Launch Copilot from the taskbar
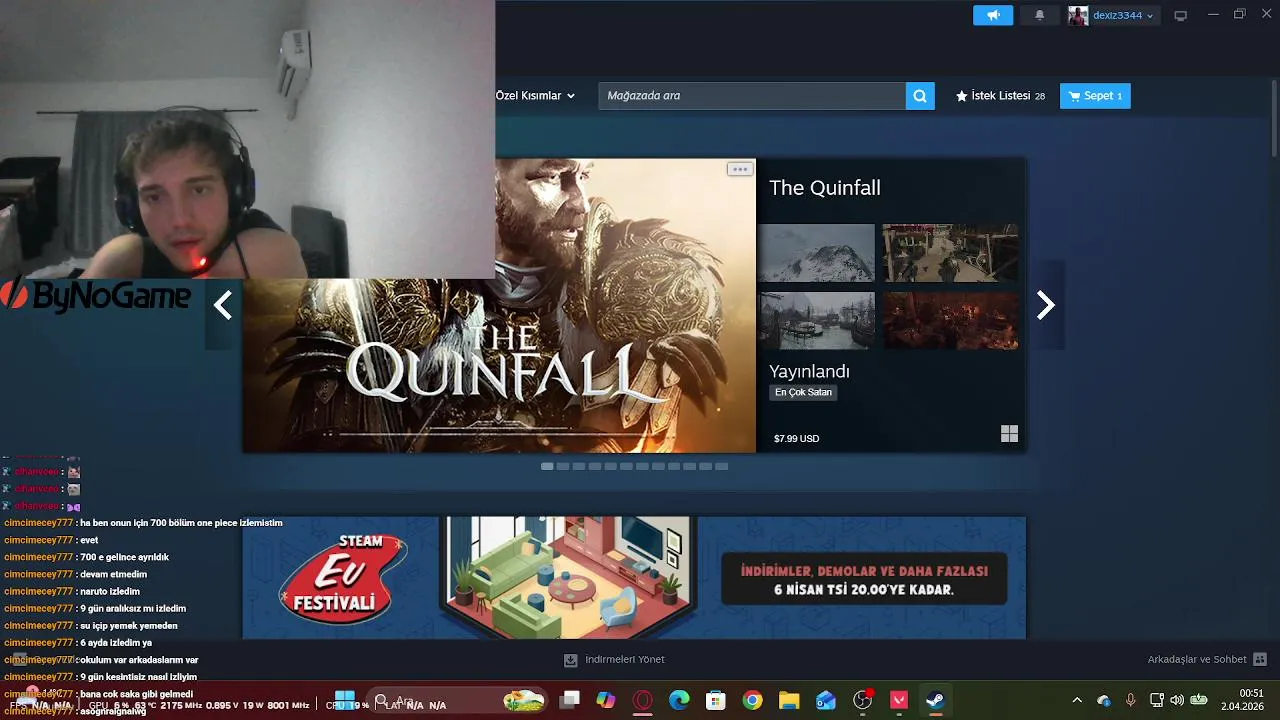Viewport: 1280px width, 720px height. point(606,700)
